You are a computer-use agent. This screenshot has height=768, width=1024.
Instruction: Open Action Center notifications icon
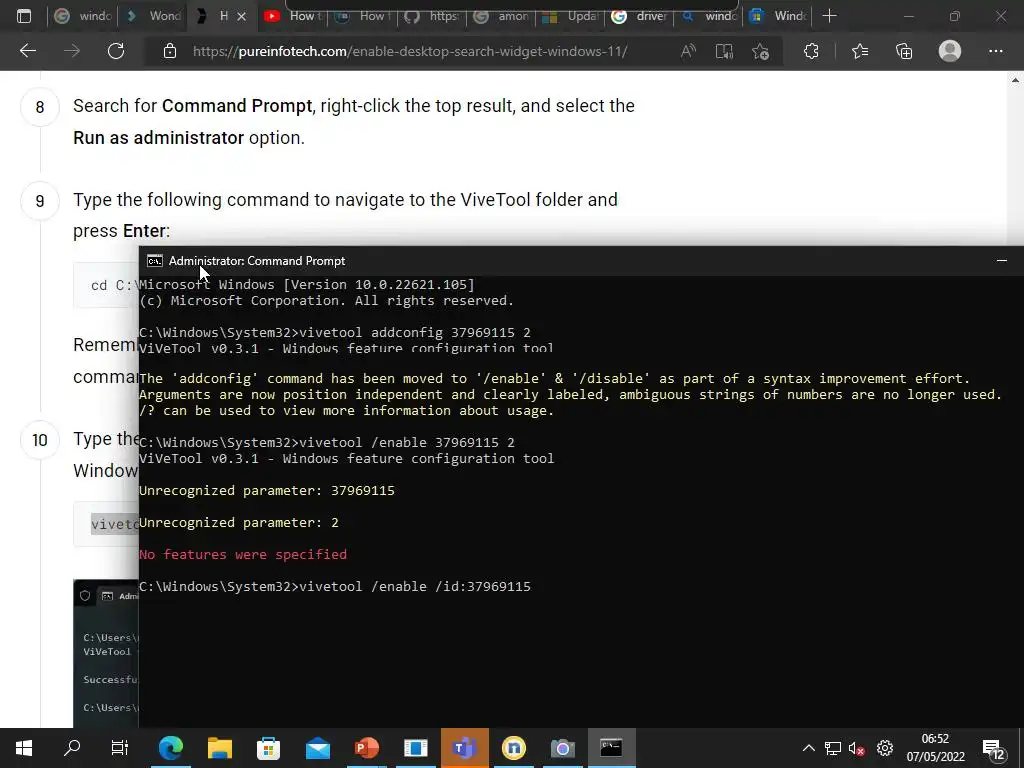[994, 748]
